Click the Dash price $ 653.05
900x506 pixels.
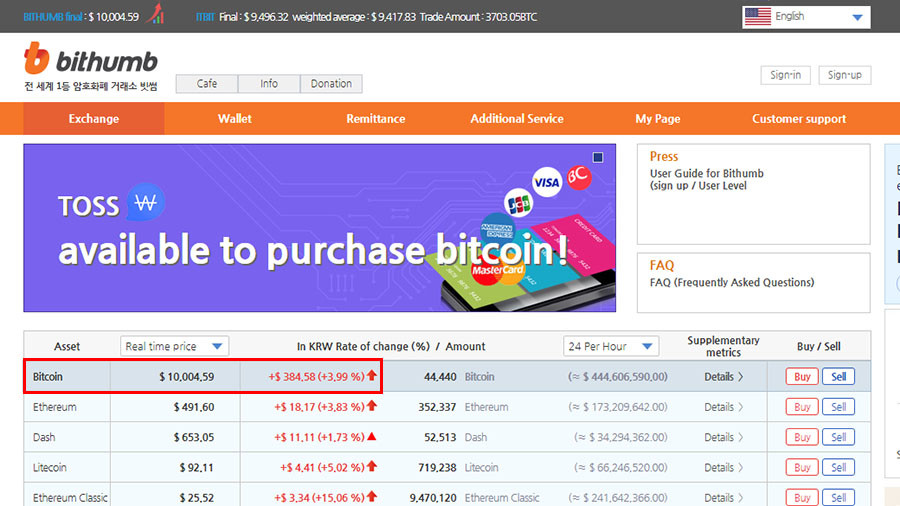click(194, 437)
